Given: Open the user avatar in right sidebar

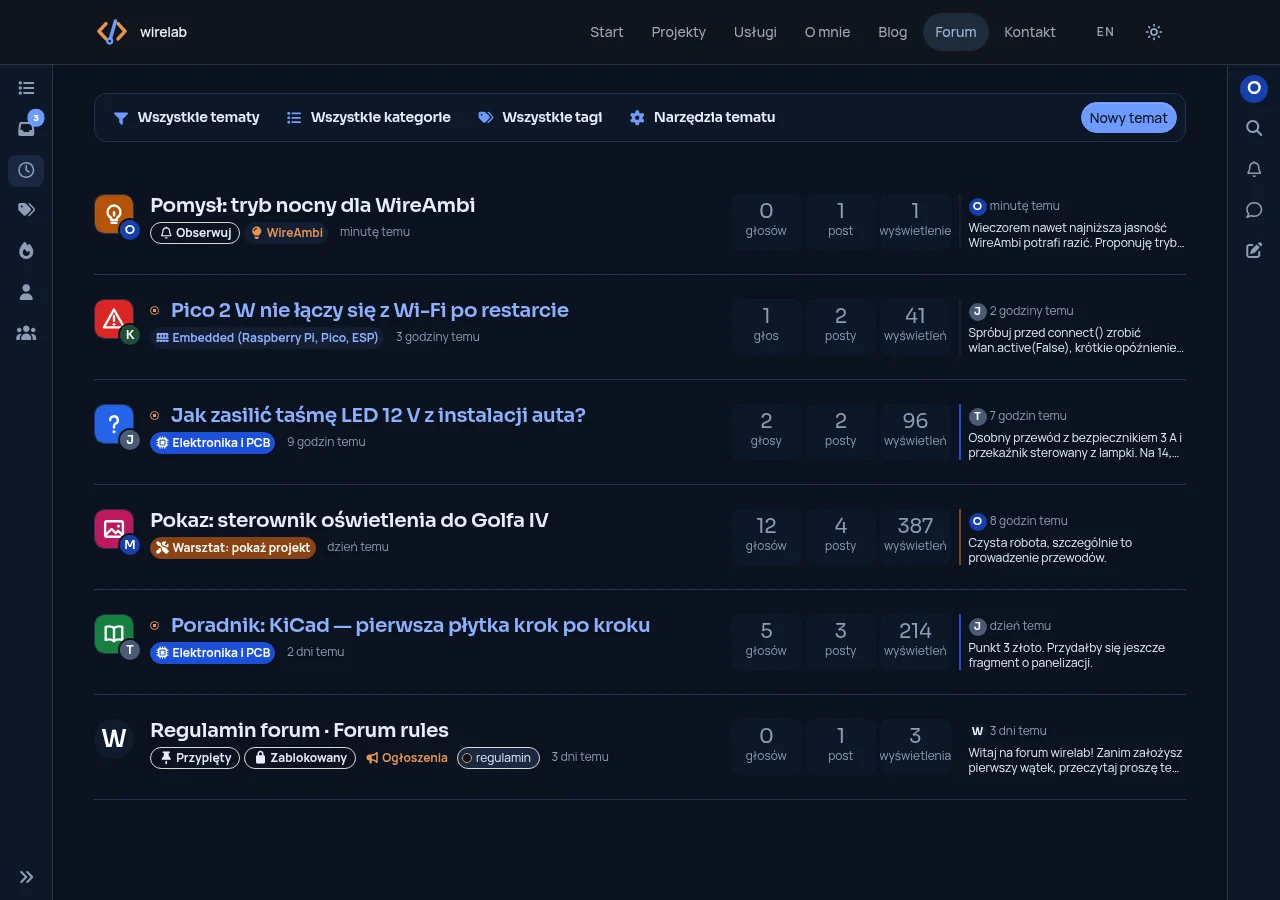Looking at the screenshot, I should coord(1254,88).
